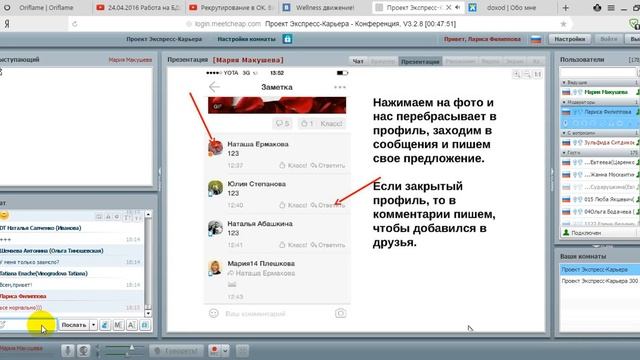640x360 pixels.
Task: Click Проект Экспресс-Карьера header link
Action: coord(164,39)
